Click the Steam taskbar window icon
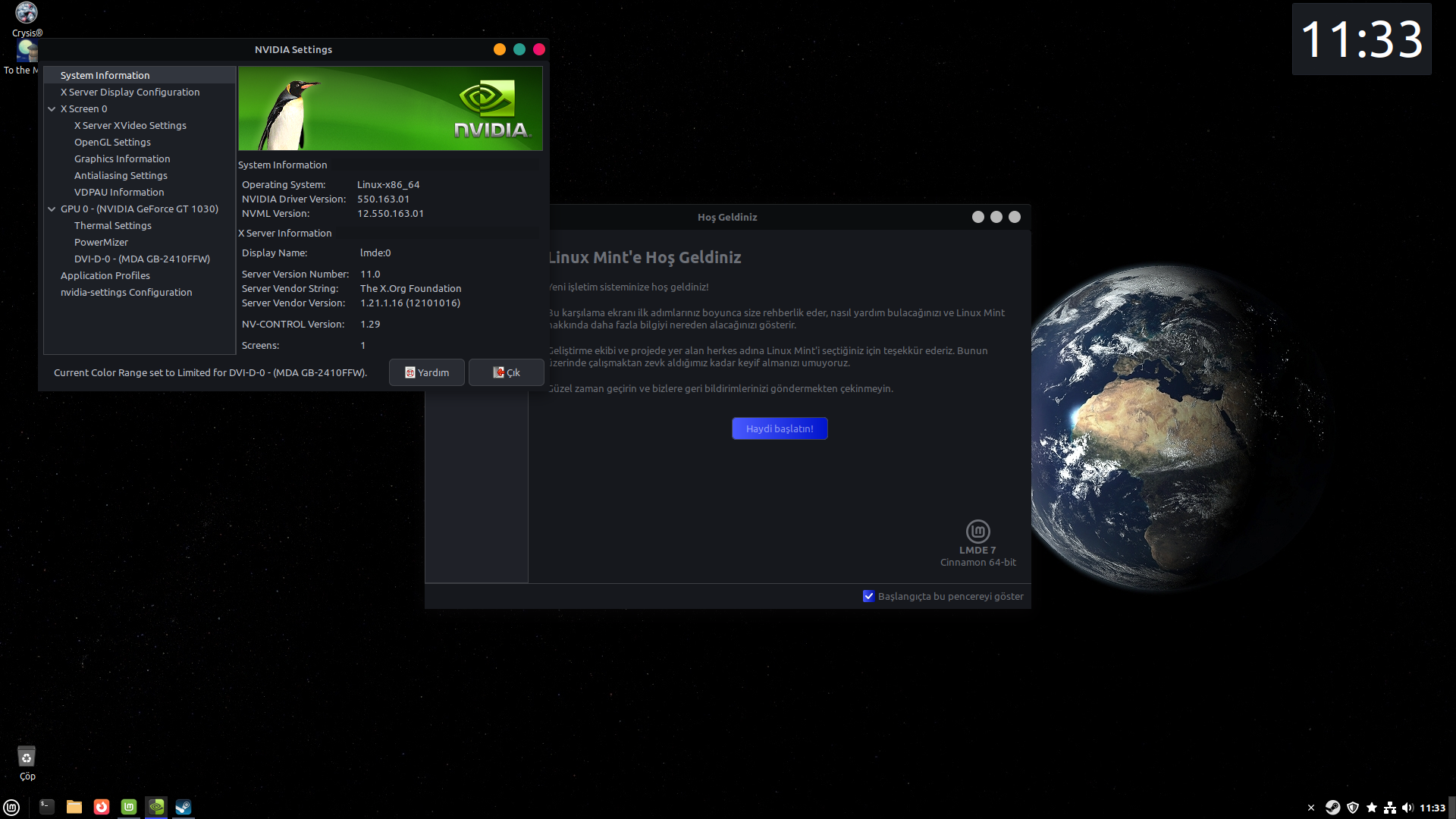1456x819 pixels. tap(184, 807)
